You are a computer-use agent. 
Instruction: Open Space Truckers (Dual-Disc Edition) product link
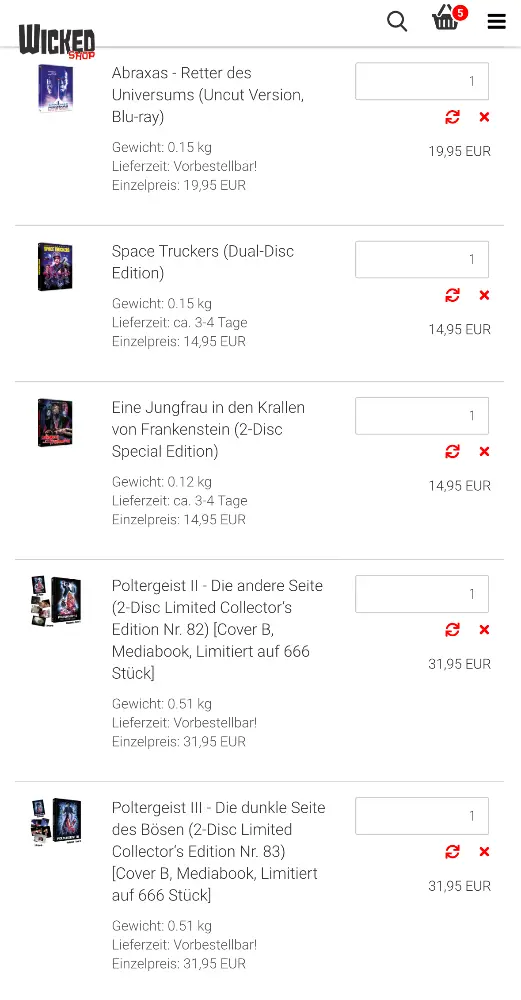coord(203,261)
